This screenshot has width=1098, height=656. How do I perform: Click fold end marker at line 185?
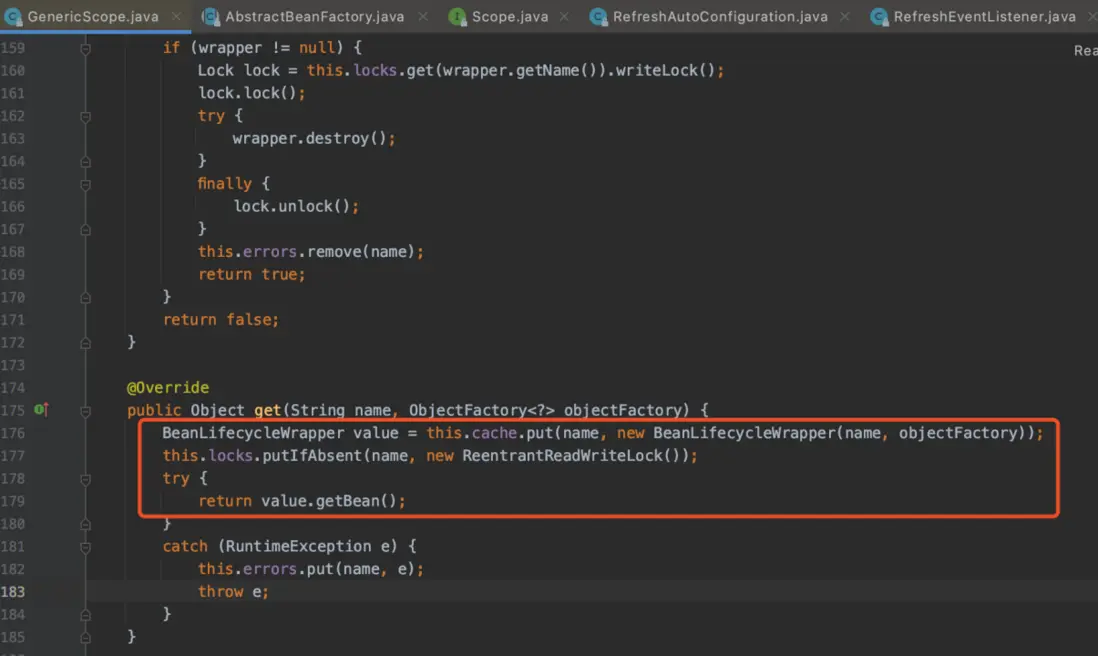point(85,638)
